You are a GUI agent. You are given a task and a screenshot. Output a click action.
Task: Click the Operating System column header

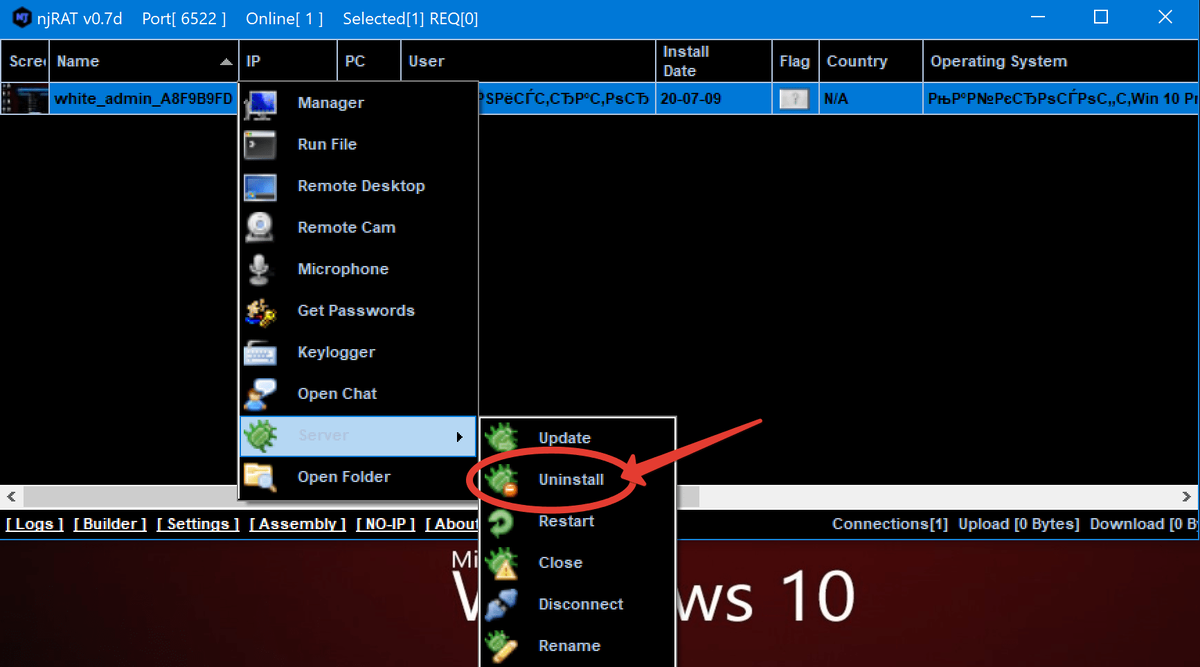click(1061, 62)
